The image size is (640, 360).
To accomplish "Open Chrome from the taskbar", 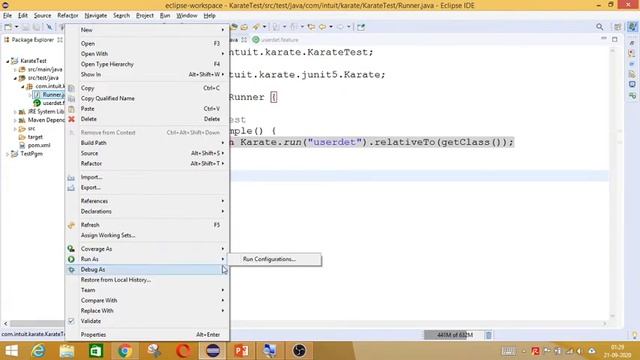I will (x=125, y=351).
